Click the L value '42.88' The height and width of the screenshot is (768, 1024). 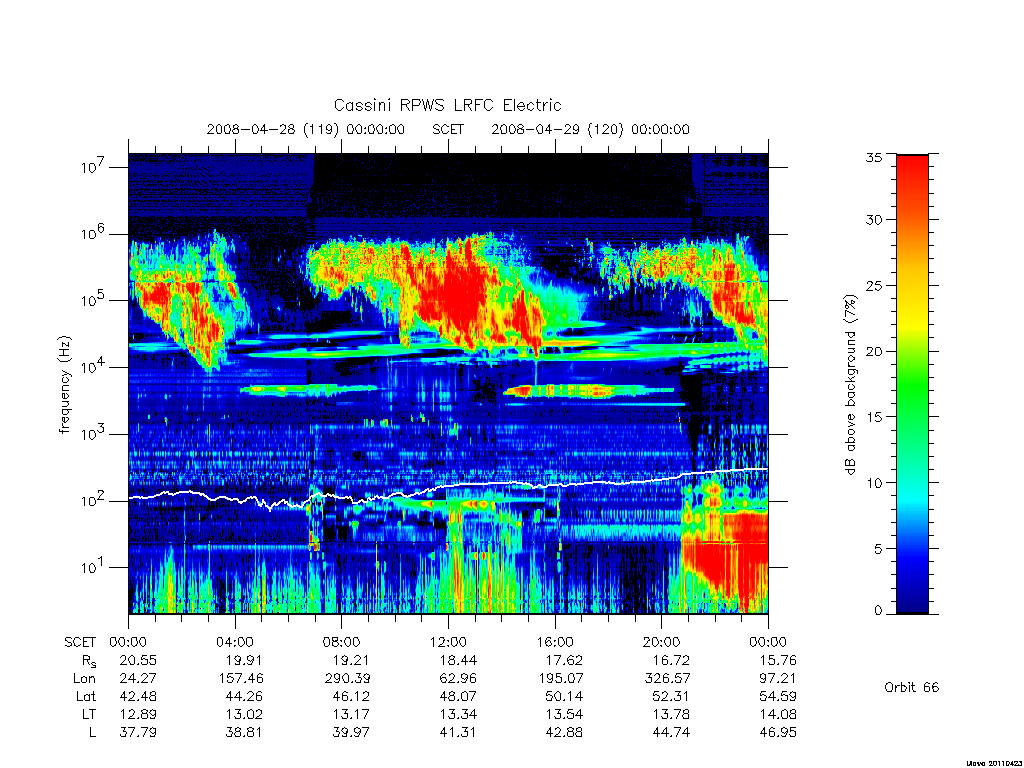(564, 732)
